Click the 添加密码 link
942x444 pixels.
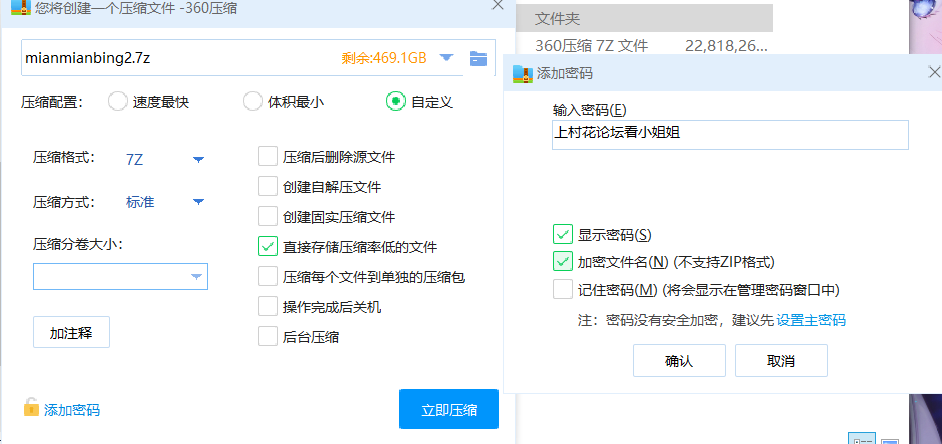pos(71,410)
